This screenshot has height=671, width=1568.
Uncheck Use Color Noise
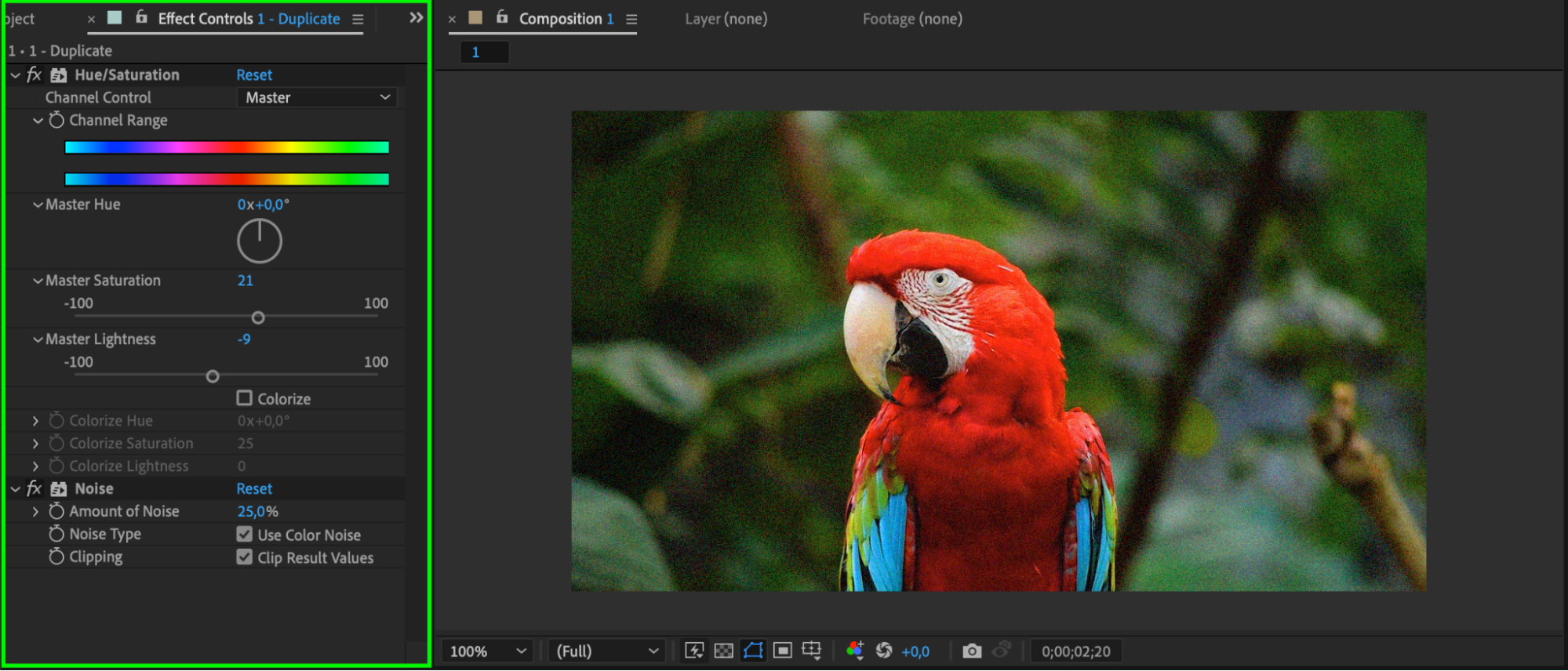point(245,535)
